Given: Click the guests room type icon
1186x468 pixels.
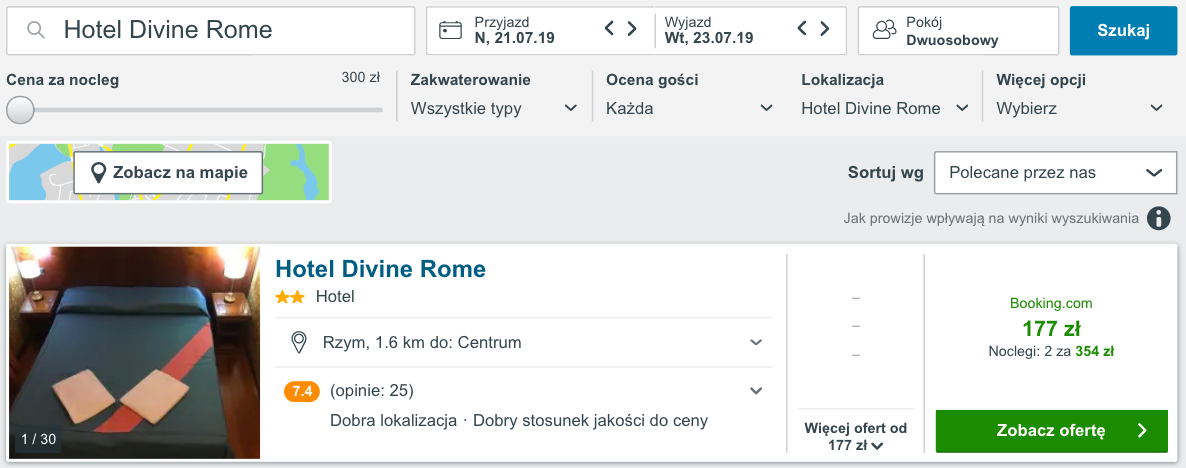Looking at the screenshot, I should (x=884, y=30).
